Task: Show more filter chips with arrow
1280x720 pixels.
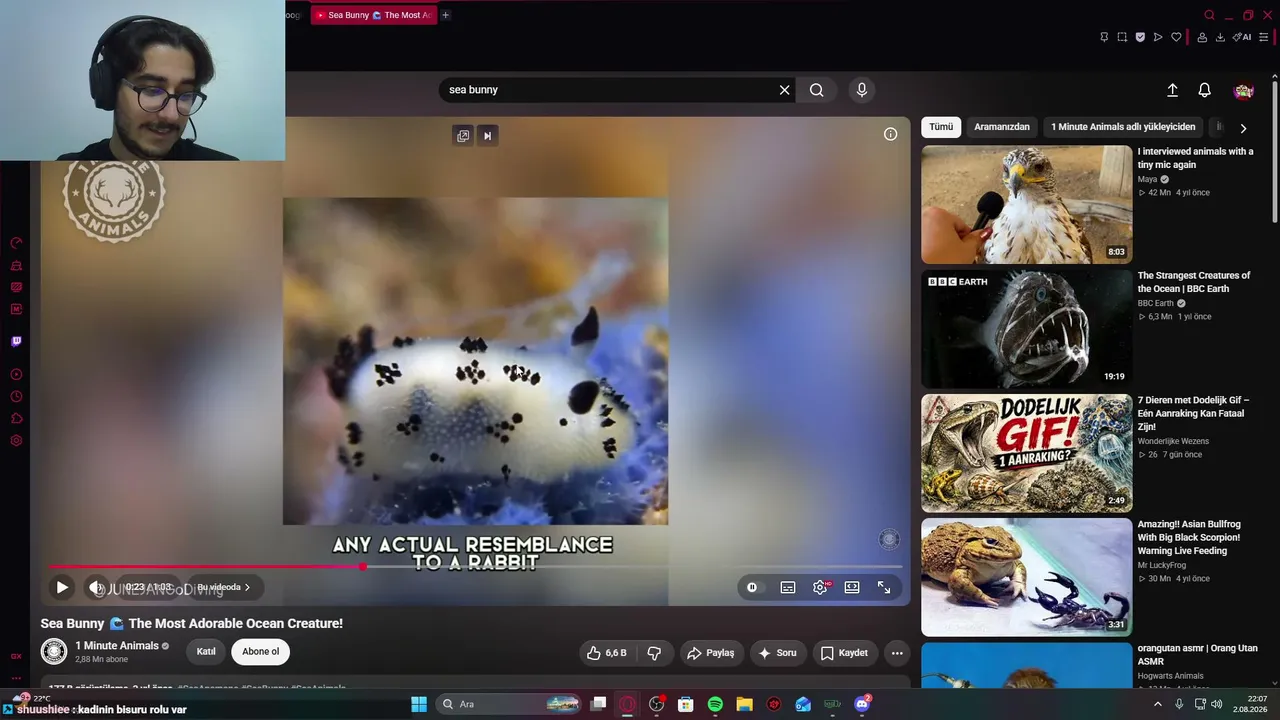Action: click(1243, 128)
